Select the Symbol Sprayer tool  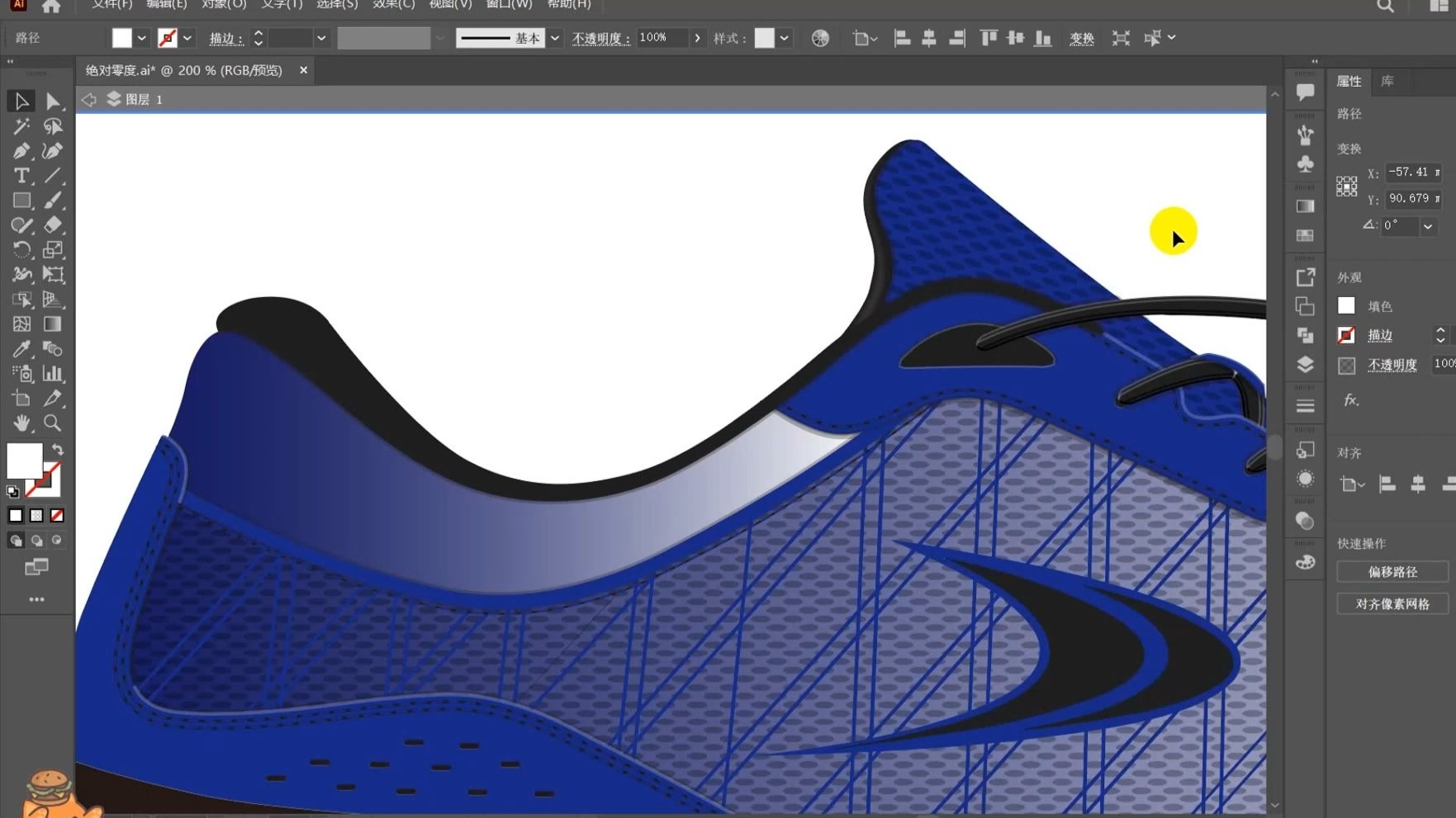tap(21, 373)
